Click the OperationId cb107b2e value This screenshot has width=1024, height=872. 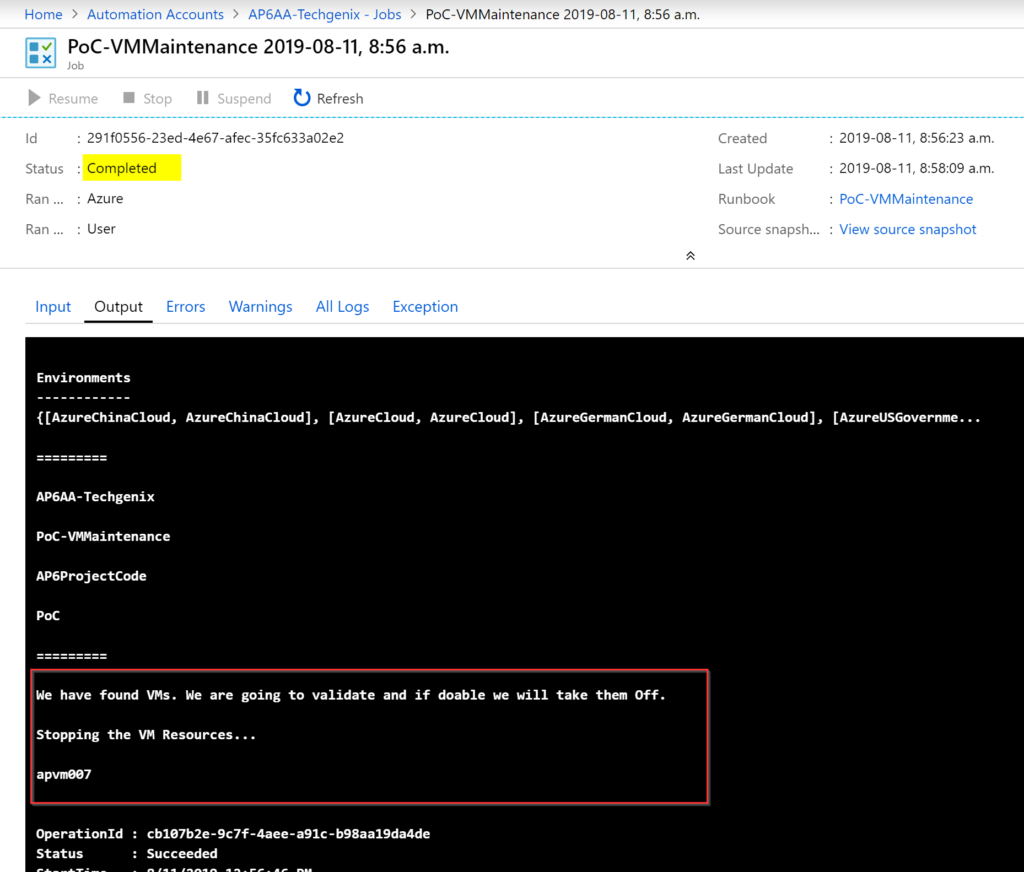[288, 833]
